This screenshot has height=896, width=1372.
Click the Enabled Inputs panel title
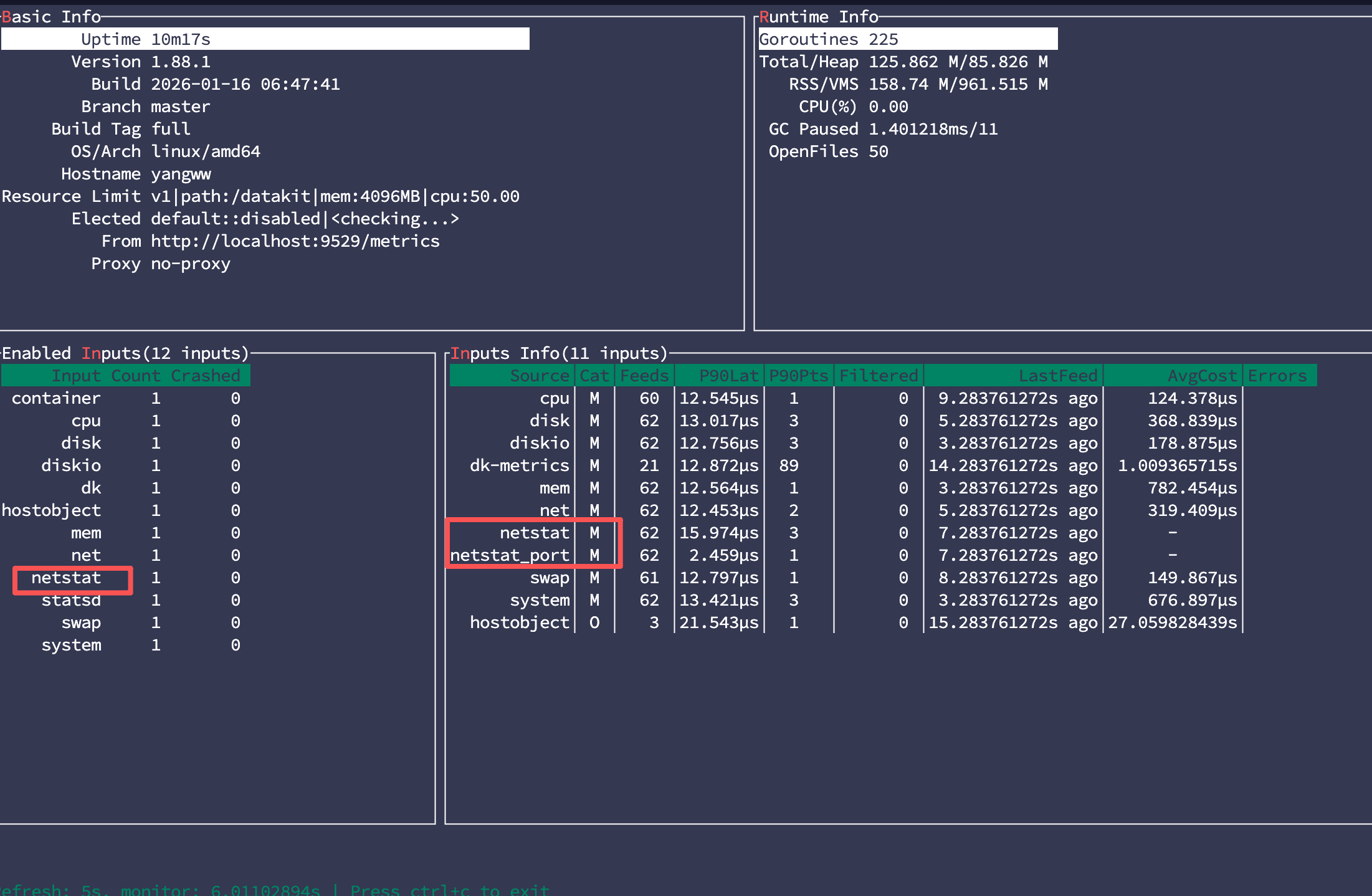(x=125, y=354)
